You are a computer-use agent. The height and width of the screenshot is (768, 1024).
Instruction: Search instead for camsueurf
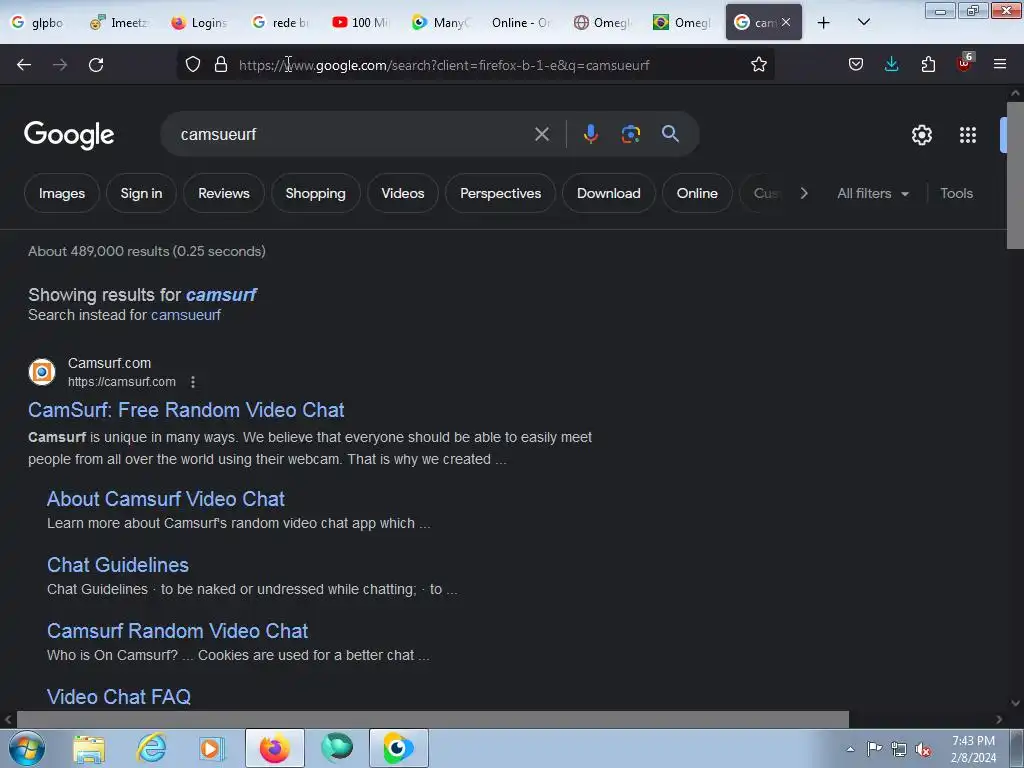pos(185,315)
